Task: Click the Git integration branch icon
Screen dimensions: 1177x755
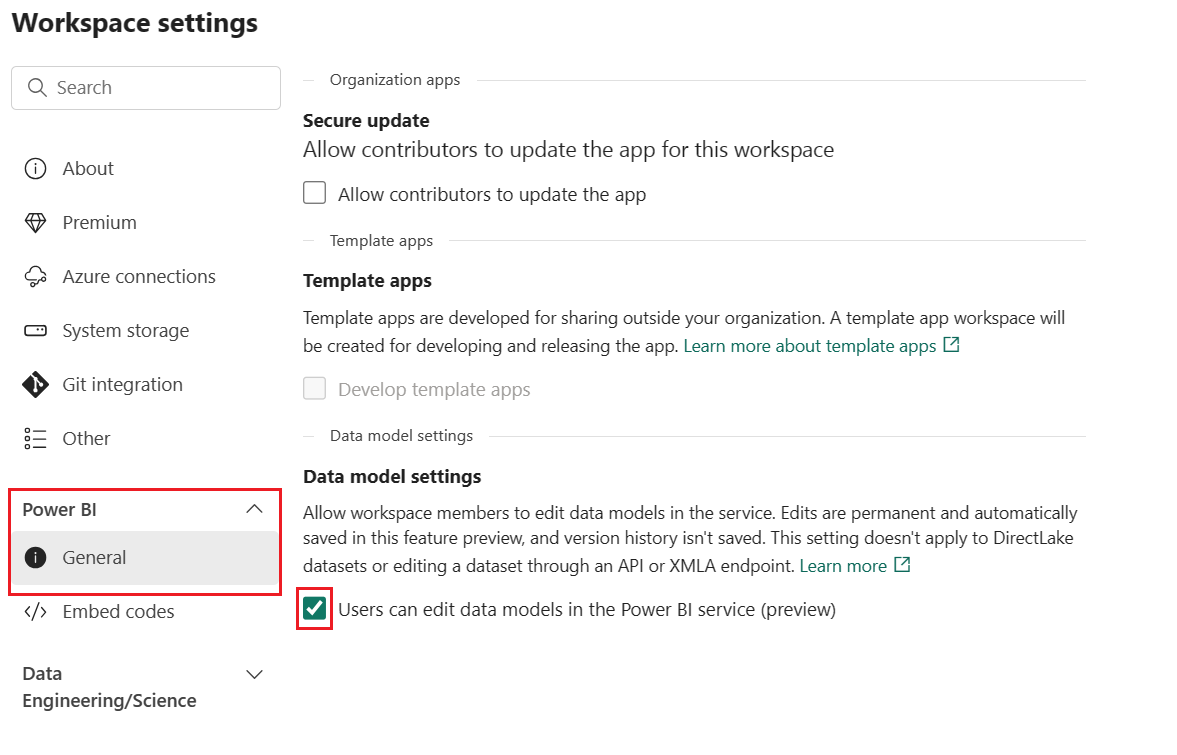Action: coord(36,384)
